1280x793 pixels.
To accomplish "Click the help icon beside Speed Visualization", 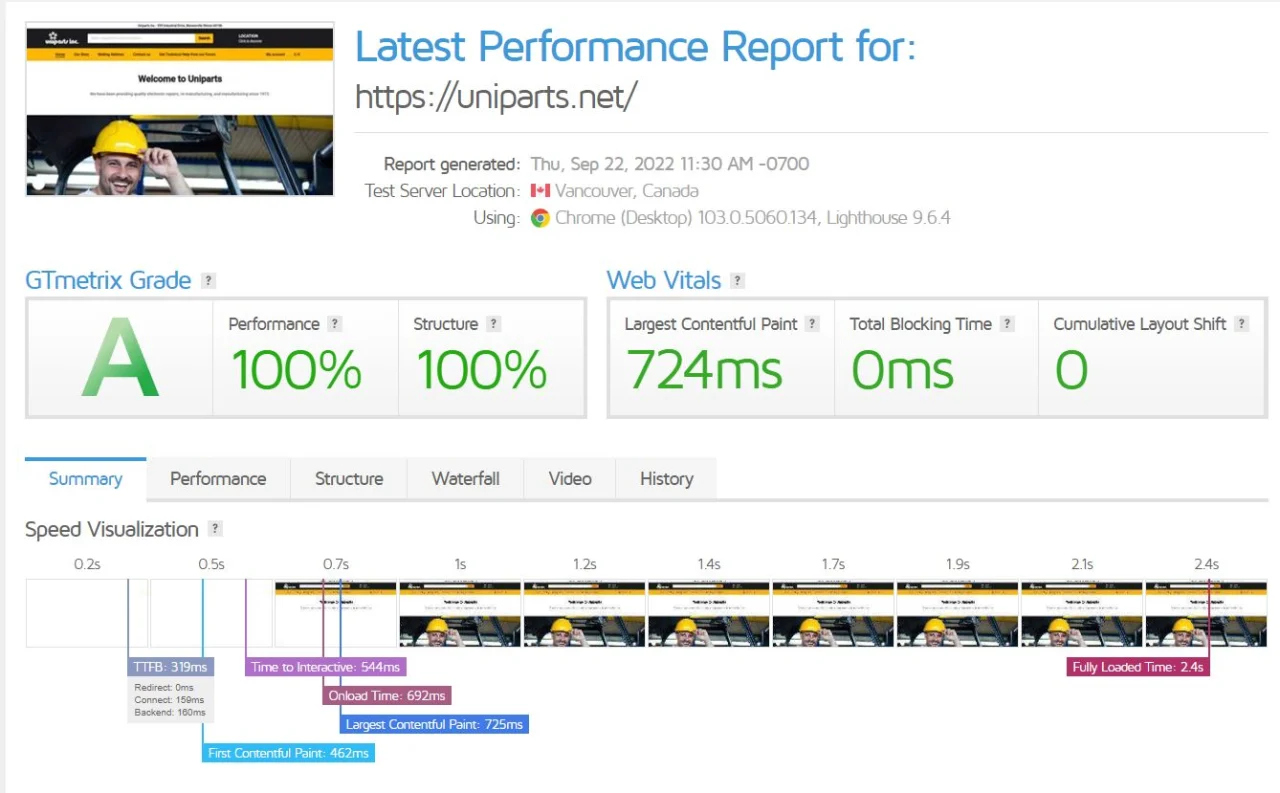I will pos(215,529).
